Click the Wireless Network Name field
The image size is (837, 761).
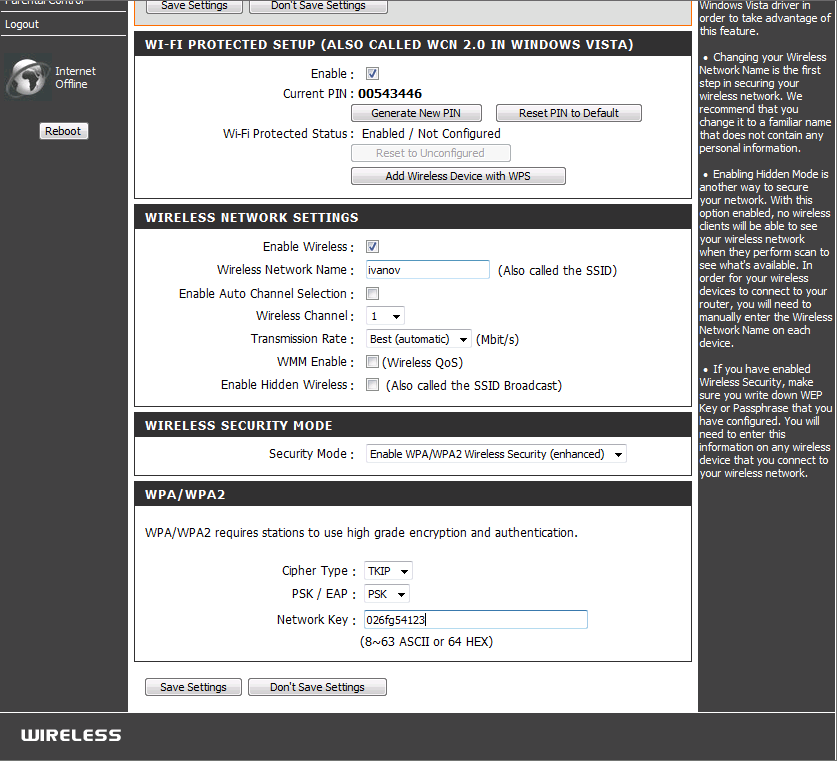[428, 270]
